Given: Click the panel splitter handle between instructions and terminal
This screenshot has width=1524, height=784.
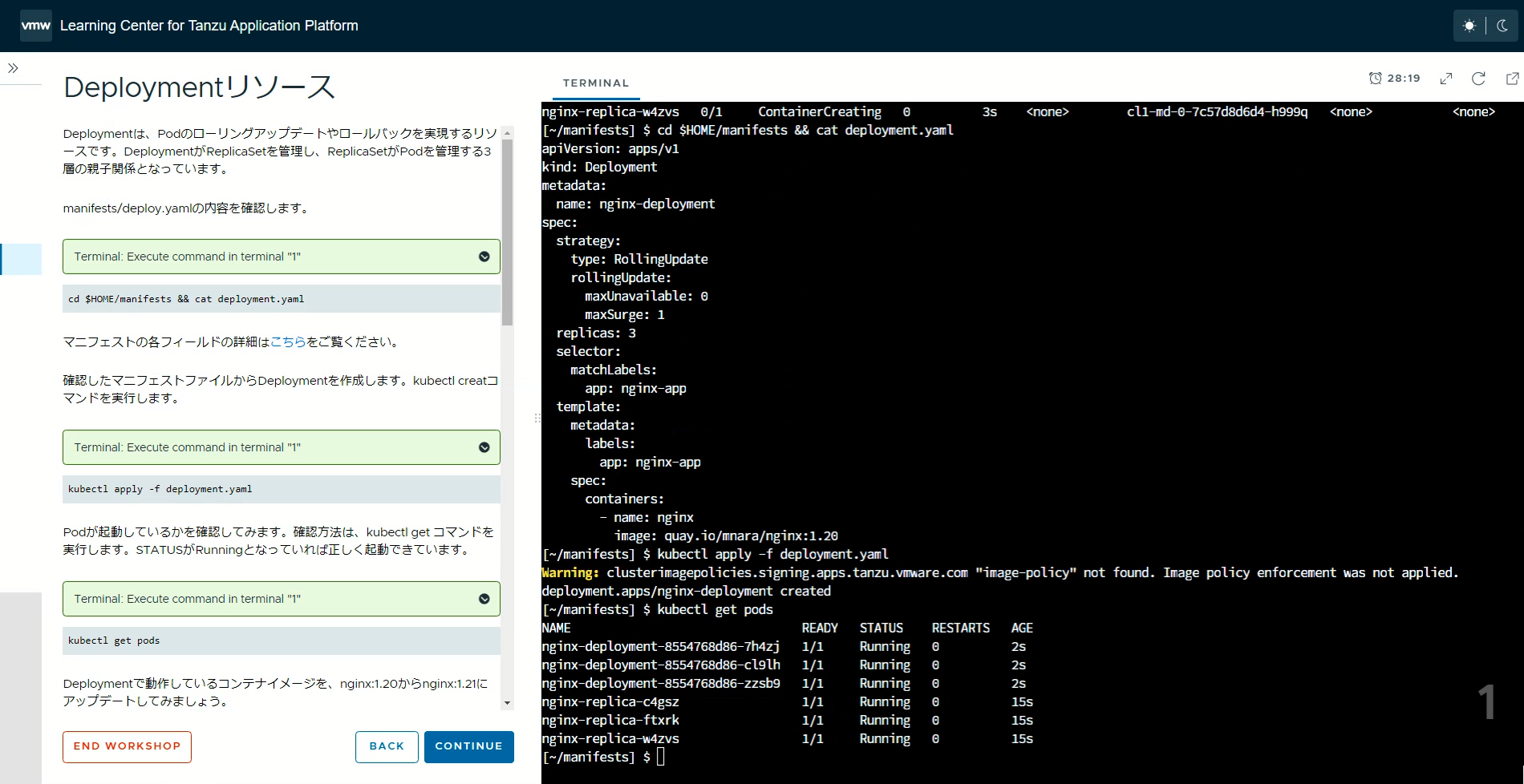Looking at the screenshot, I should click(x=537, y=418).
